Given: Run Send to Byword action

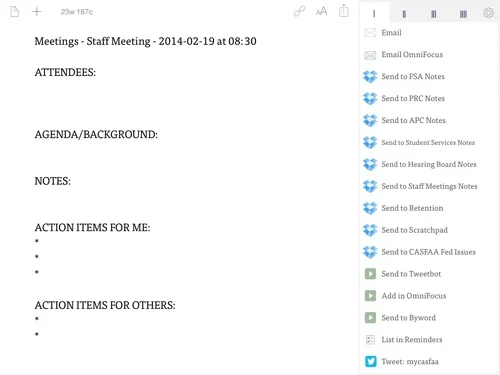Looking at the screenshot, I should pyautogui.click(x=408, y=318).
